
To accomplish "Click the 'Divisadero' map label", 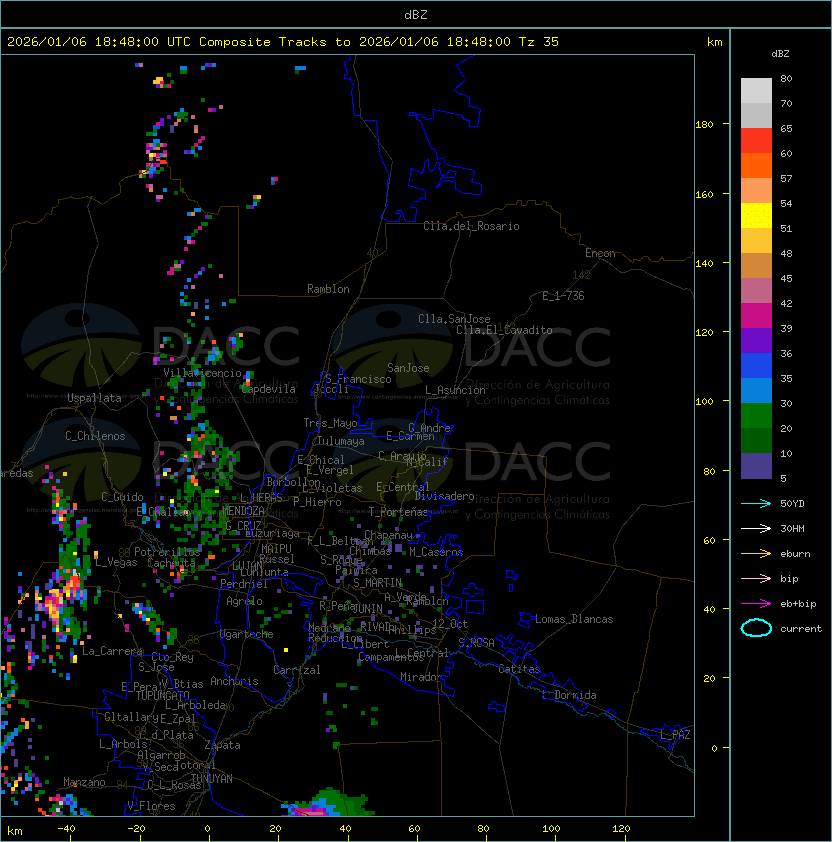I will coord(444,496).
